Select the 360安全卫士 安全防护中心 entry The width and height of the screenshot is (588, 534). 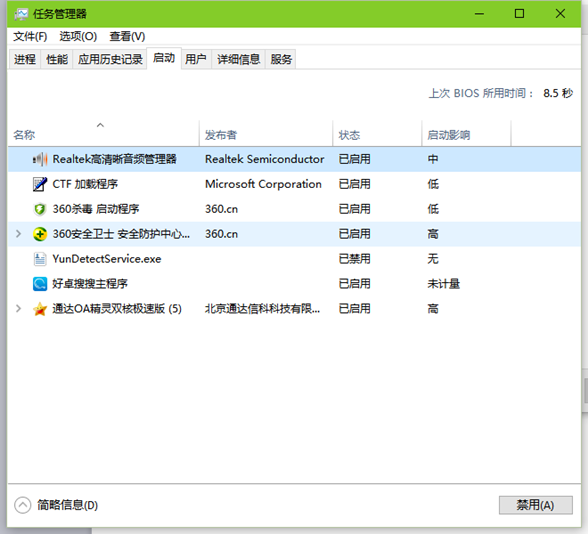click(121, 234)
